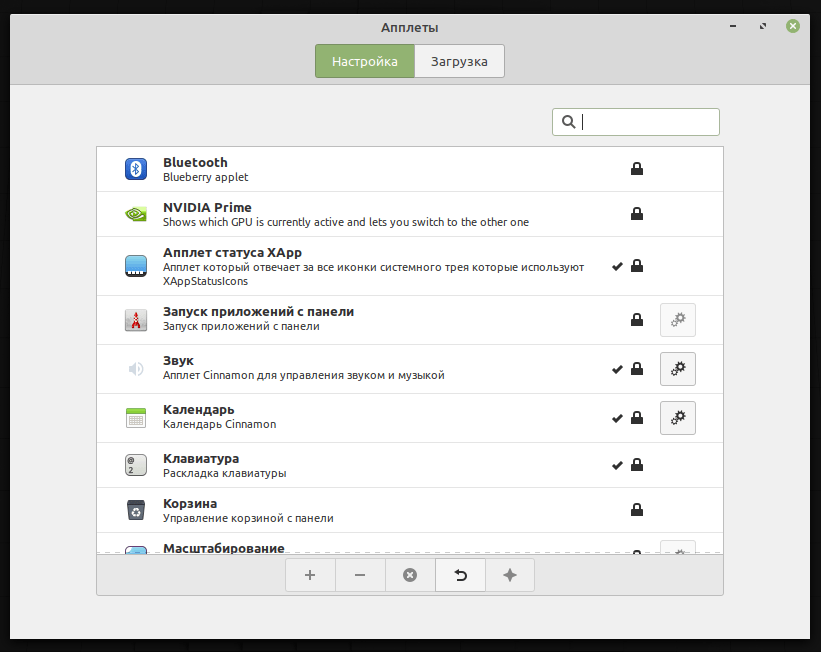Open settings gear for Запуск приложений с панели
Image resolution: width=821 pixels, height=652 pixels.
[678, 320]
